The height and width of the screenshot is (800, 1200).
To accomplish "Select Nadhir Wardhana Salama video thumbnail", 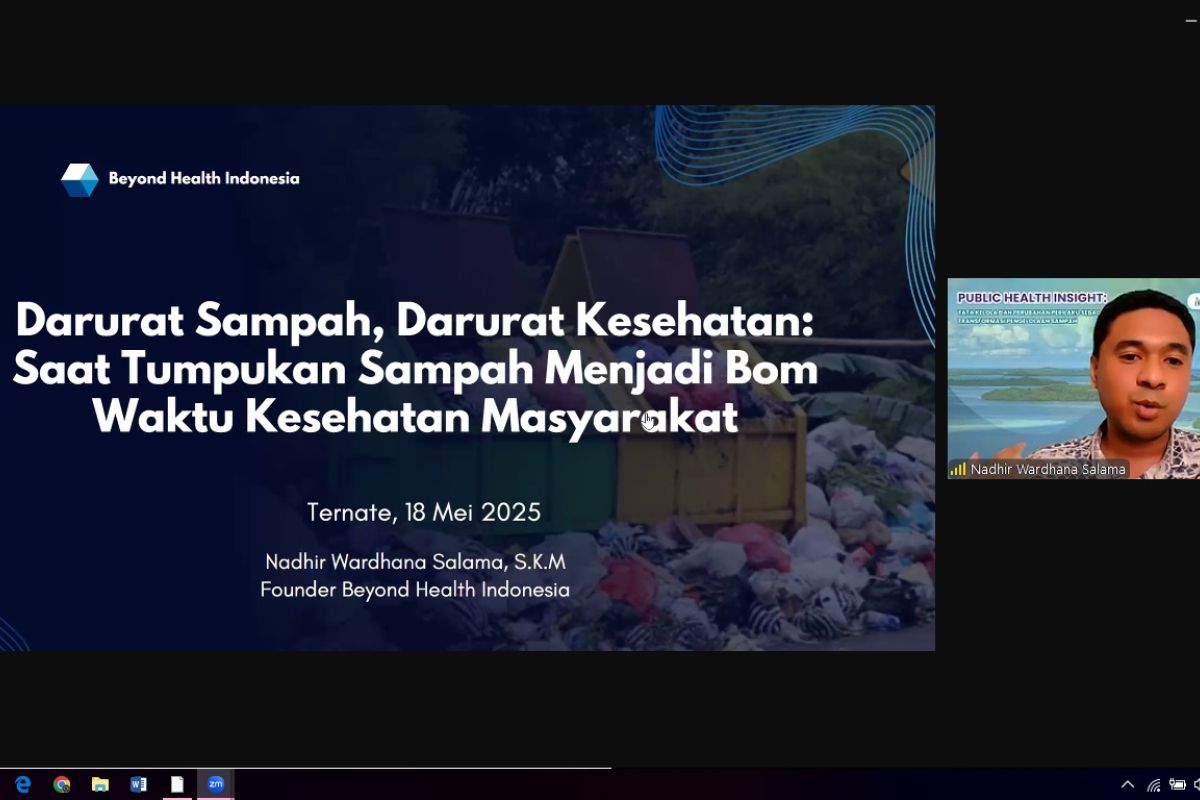I will click(x=1073, y=378).
